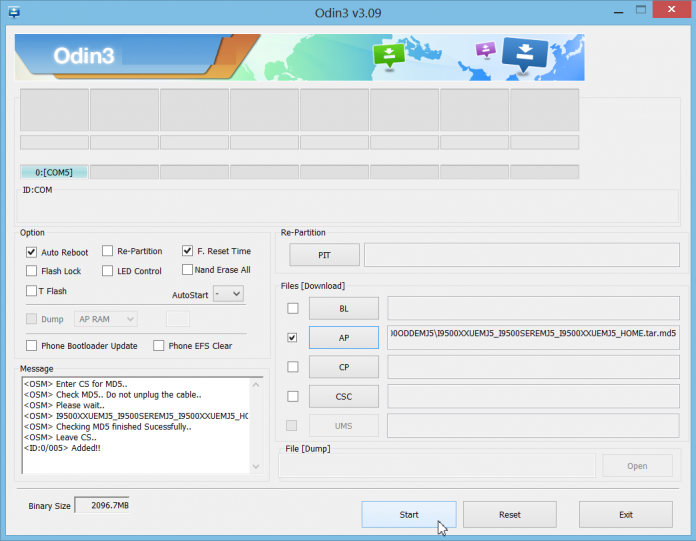Image resolution: width=696 pixels, height=541 pixels.
Task: Click the PIT file path field
Action: click(522, 255)
